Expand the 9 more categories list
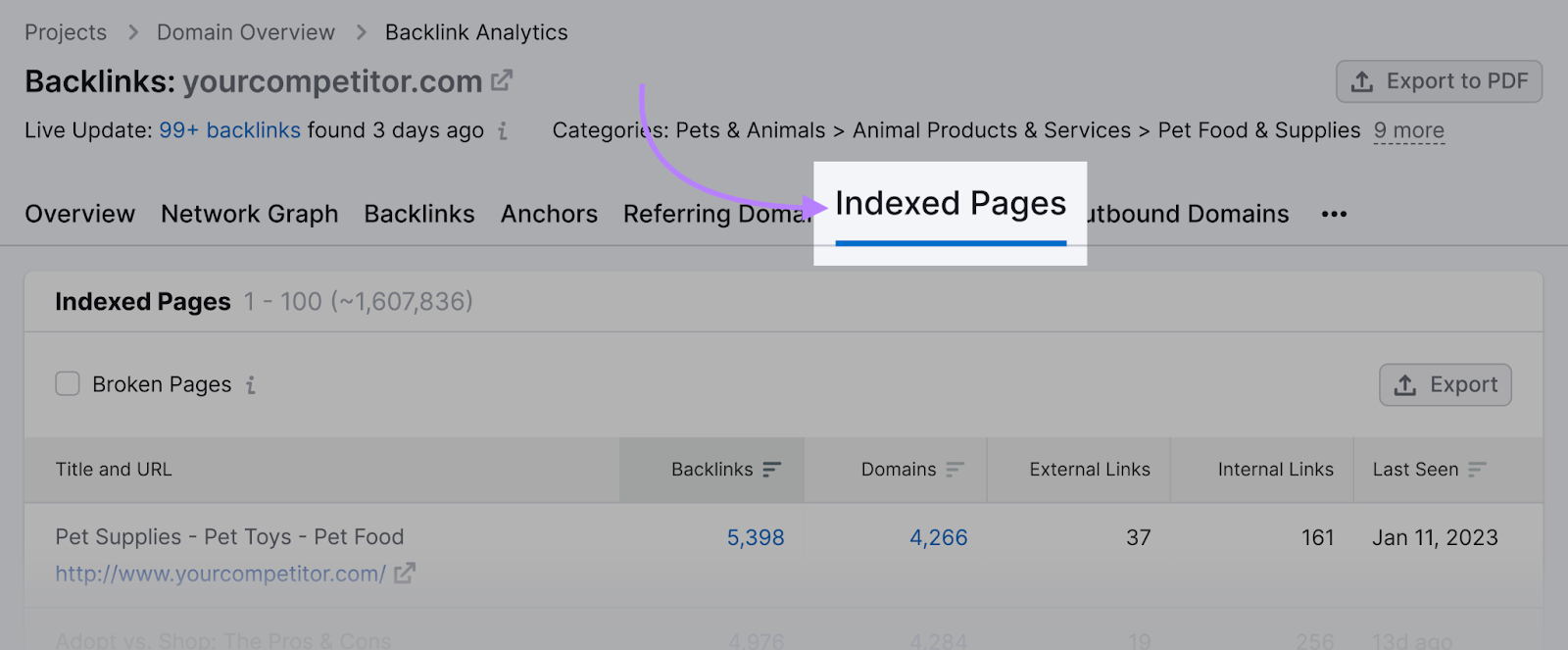This screenshot has height=650, width=1568. pos(1408,129)
